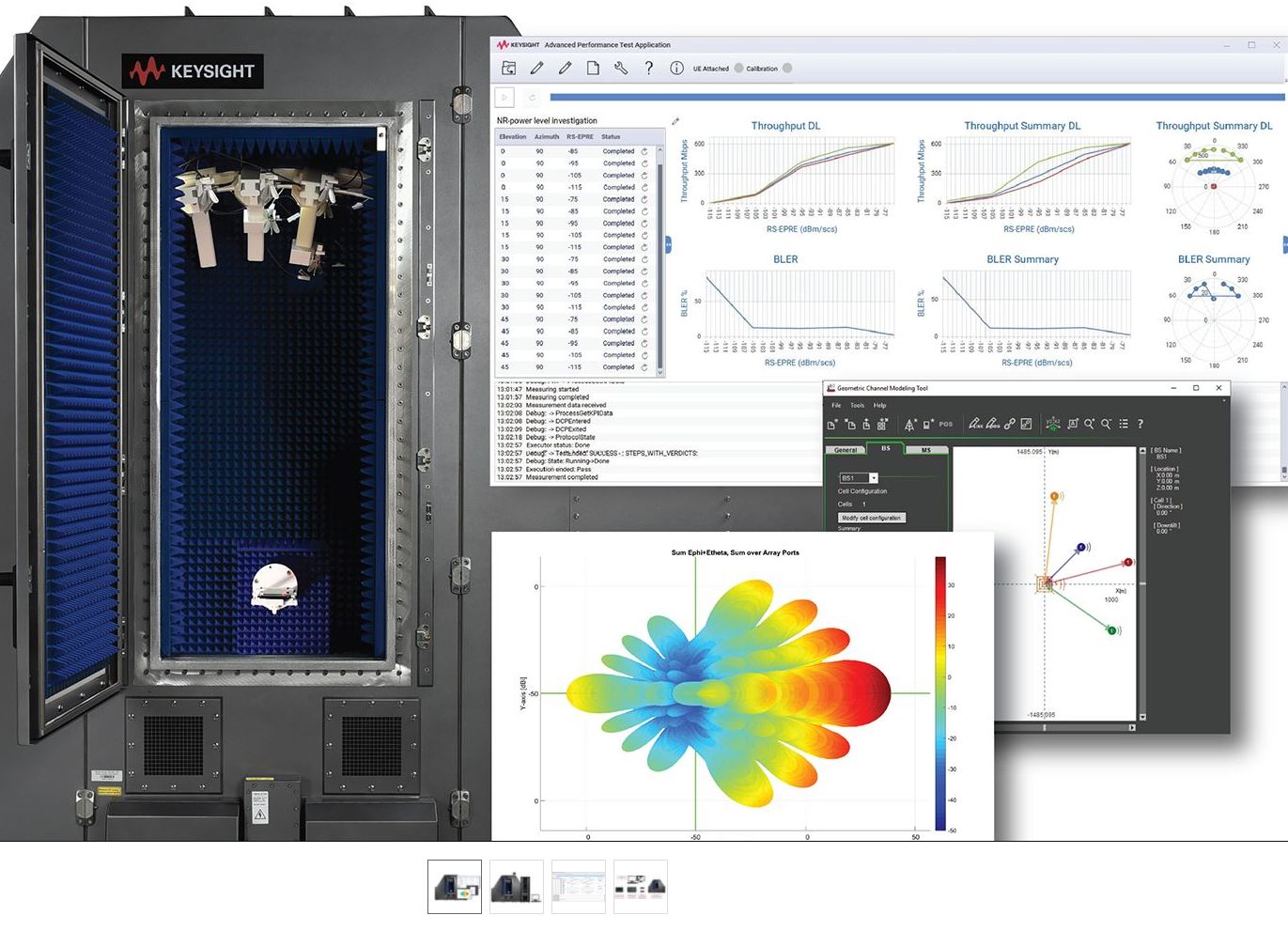Open the BS1 dropdown list
The image size is (1288, 931).
[x=874, y=478]
